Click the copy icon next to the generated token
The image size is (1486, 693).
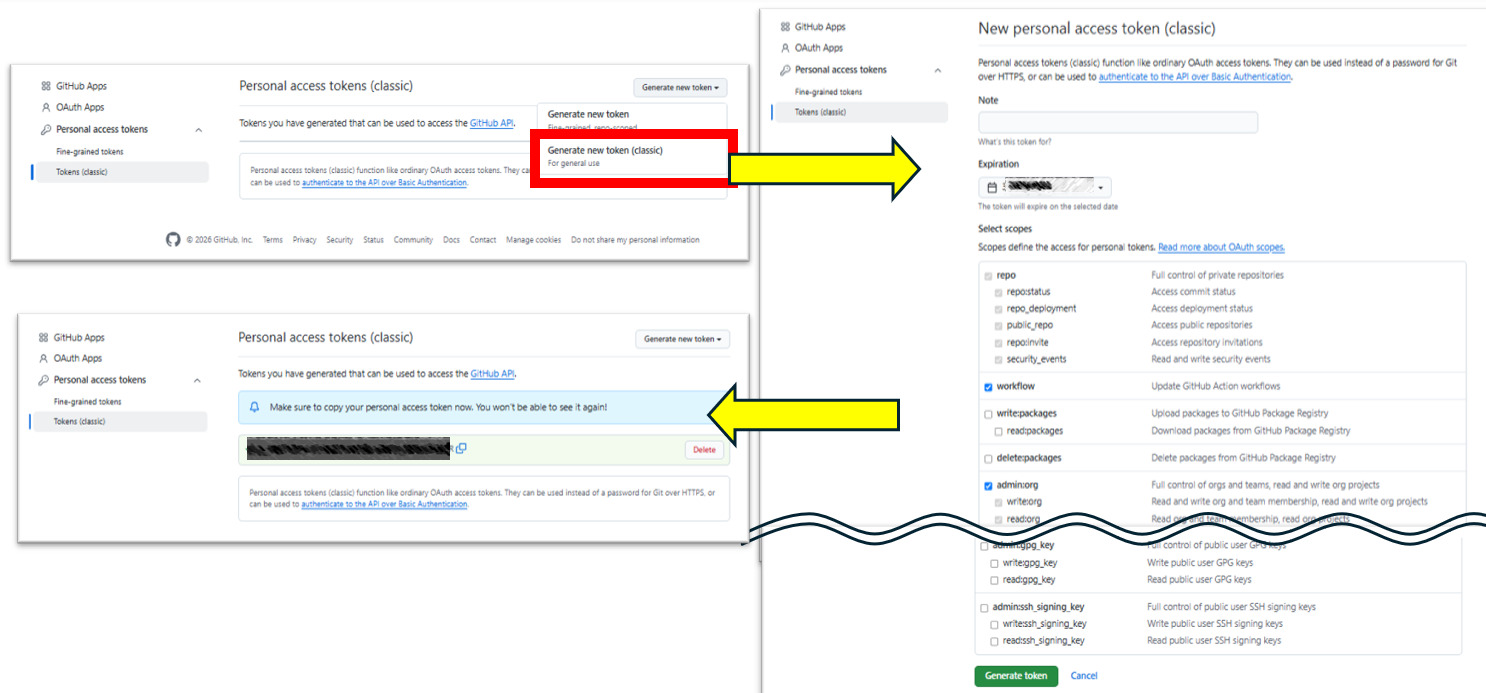(462, 448)
